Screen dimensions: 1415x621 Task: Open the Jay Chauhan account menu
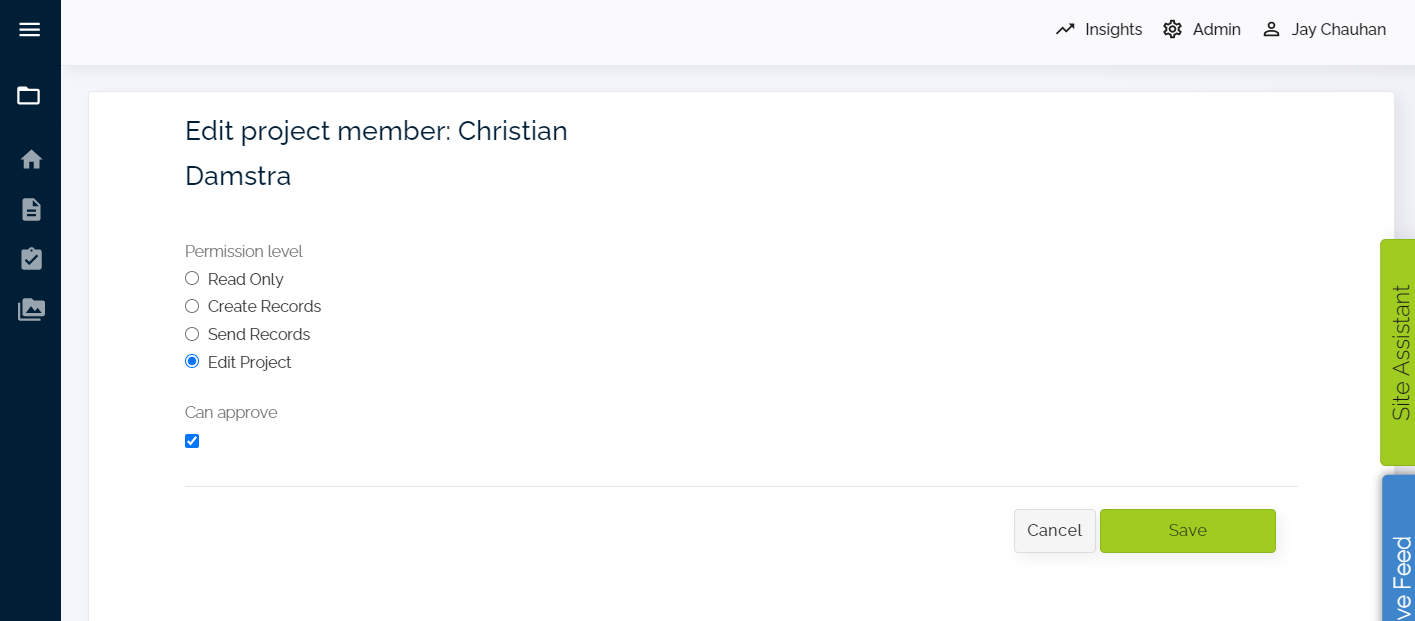[1338, 30]
